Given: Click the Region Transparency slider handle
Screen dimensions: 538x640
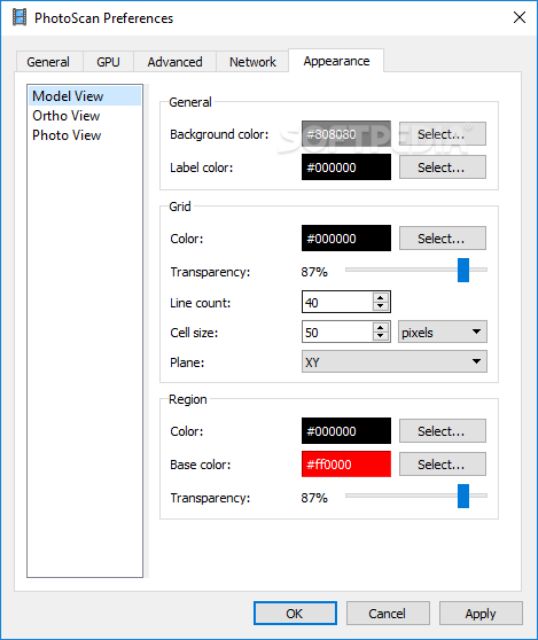Looking at the screenshot, I should (463, 496).
